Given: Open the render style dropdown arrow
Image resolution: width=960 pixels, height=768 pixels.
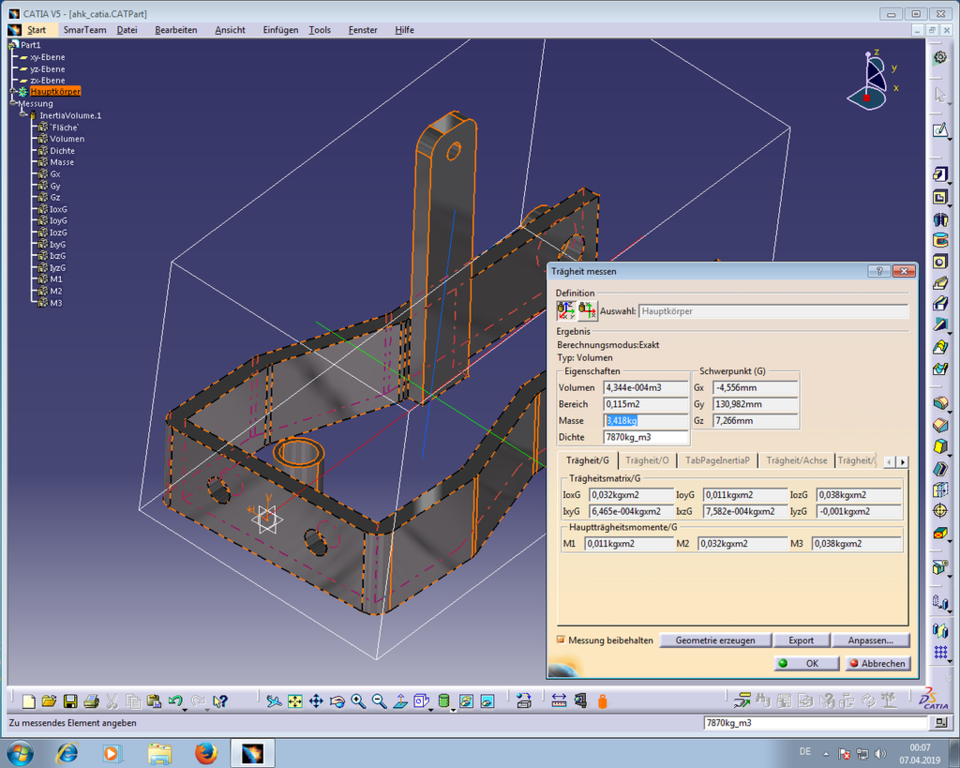Looking at the screenshot, I should tap(430, 710).
